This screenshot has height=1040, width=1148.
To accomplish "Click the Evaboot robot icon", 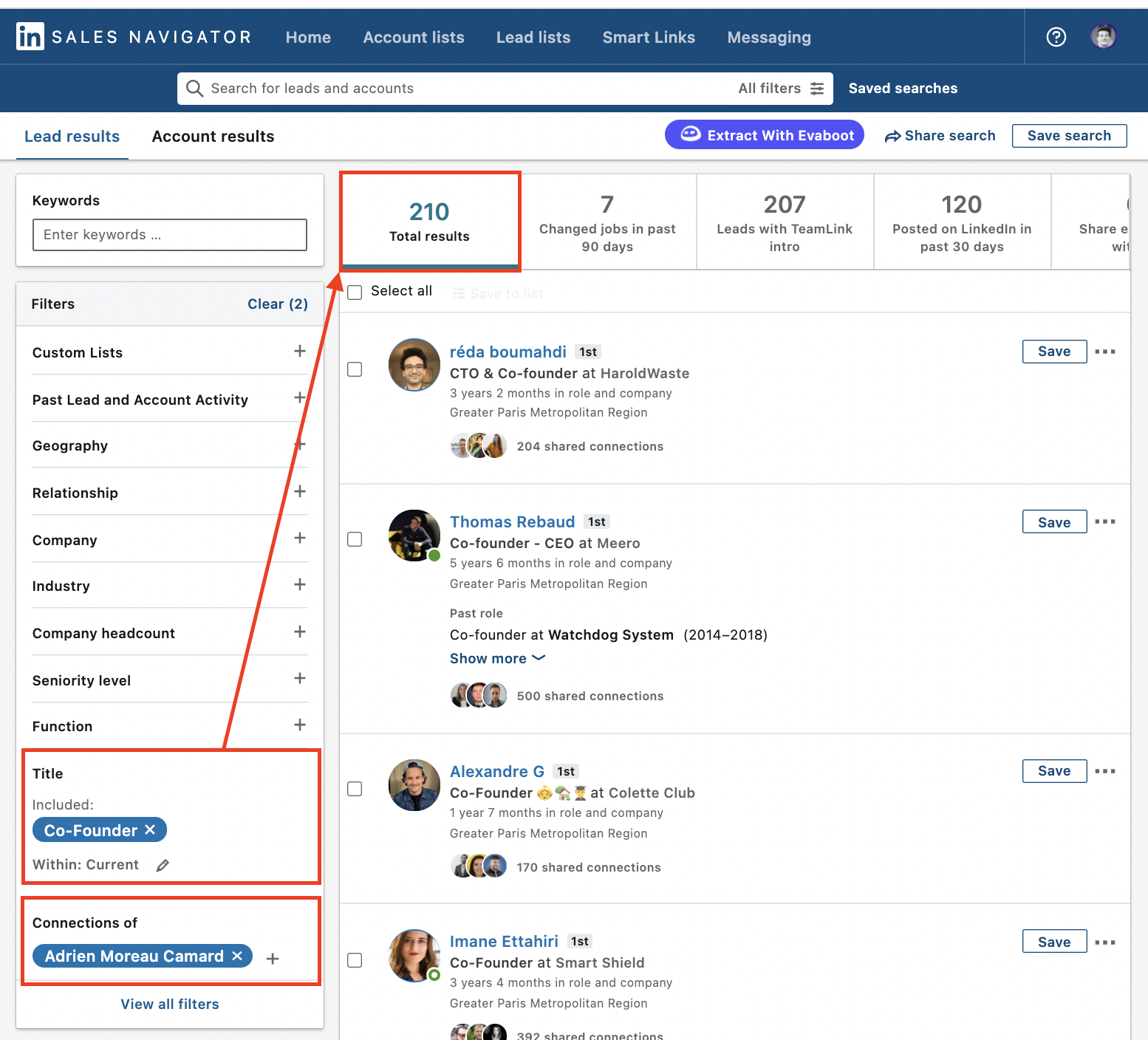I will 690,134.
